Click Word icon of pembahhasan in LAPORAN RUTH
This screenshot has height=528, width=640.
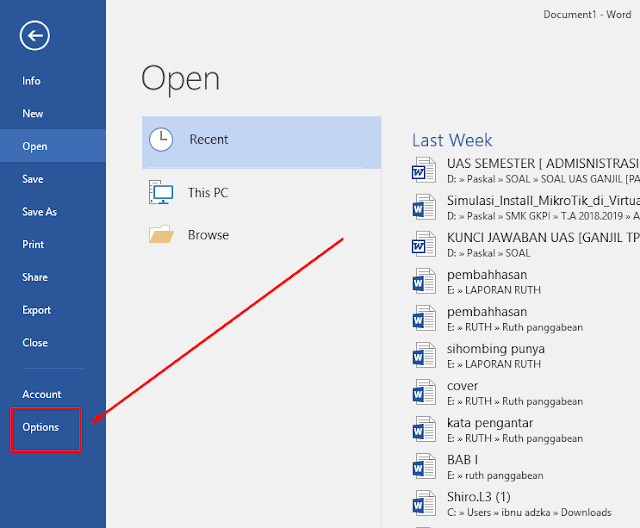(424, 281)
